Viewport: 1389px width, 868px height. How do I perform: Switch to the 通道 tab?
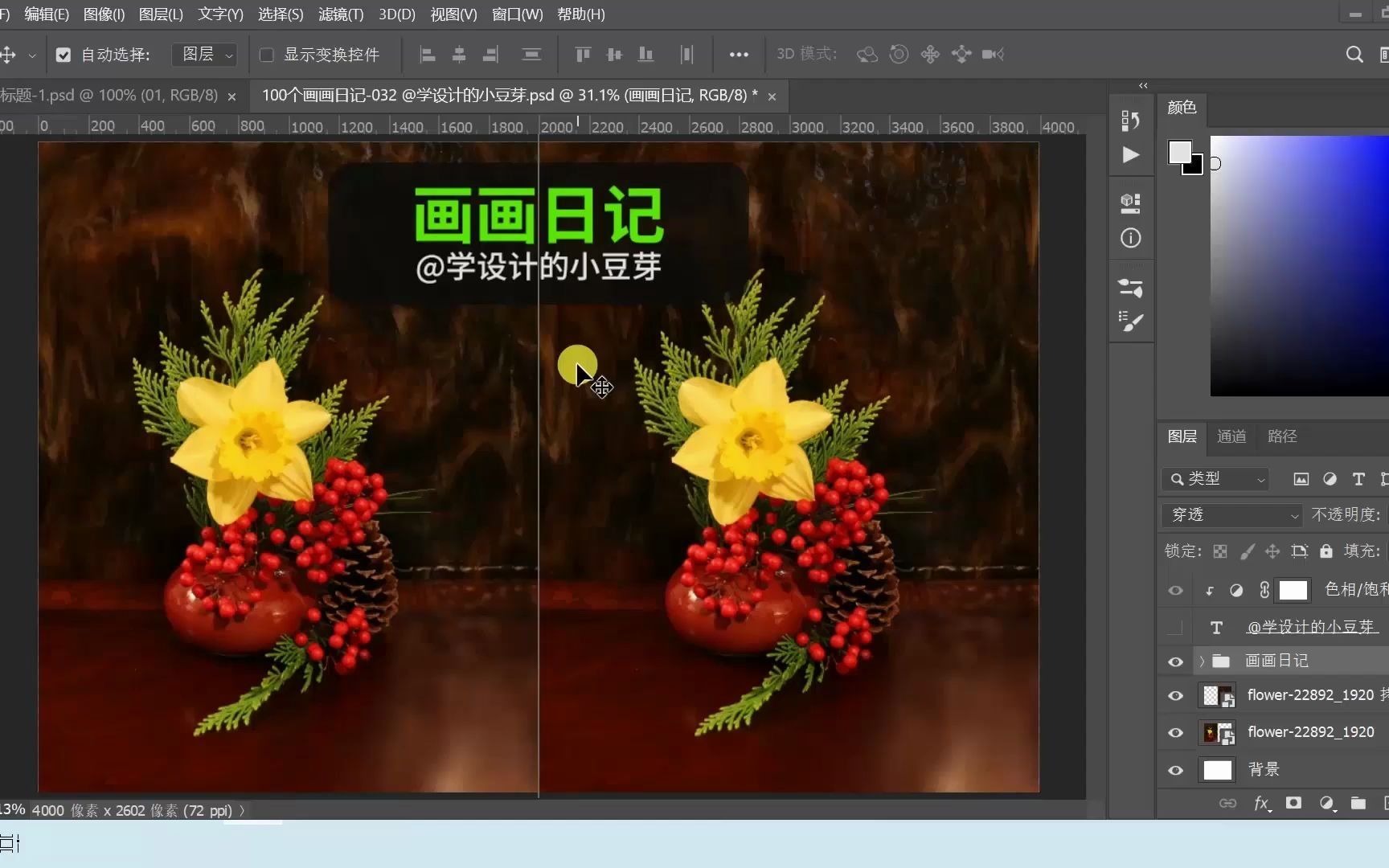pyautogui.click(x=1231, y=436)
